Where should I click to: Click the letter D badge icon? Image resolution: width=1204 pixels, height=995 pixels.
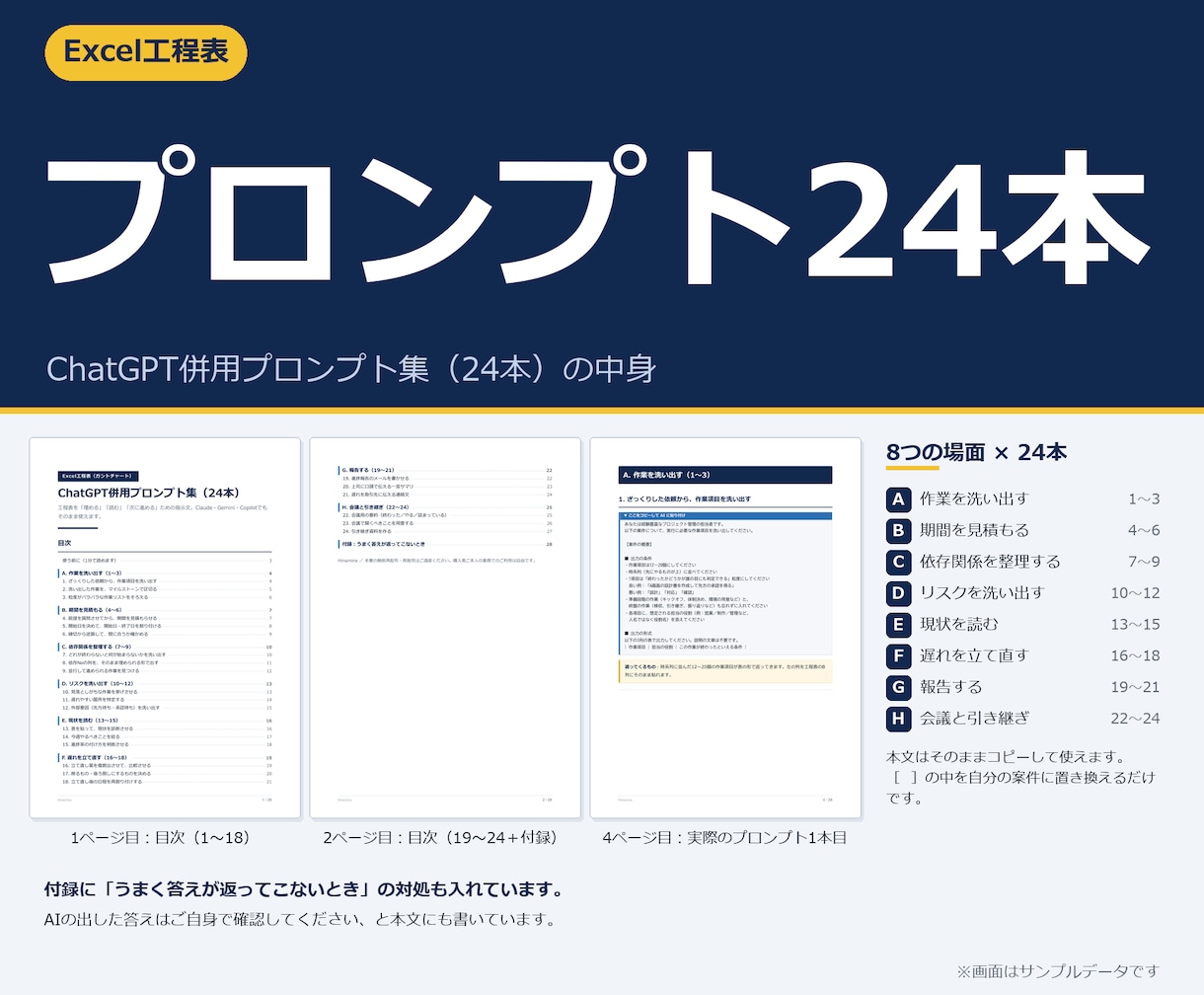(898, 592)
